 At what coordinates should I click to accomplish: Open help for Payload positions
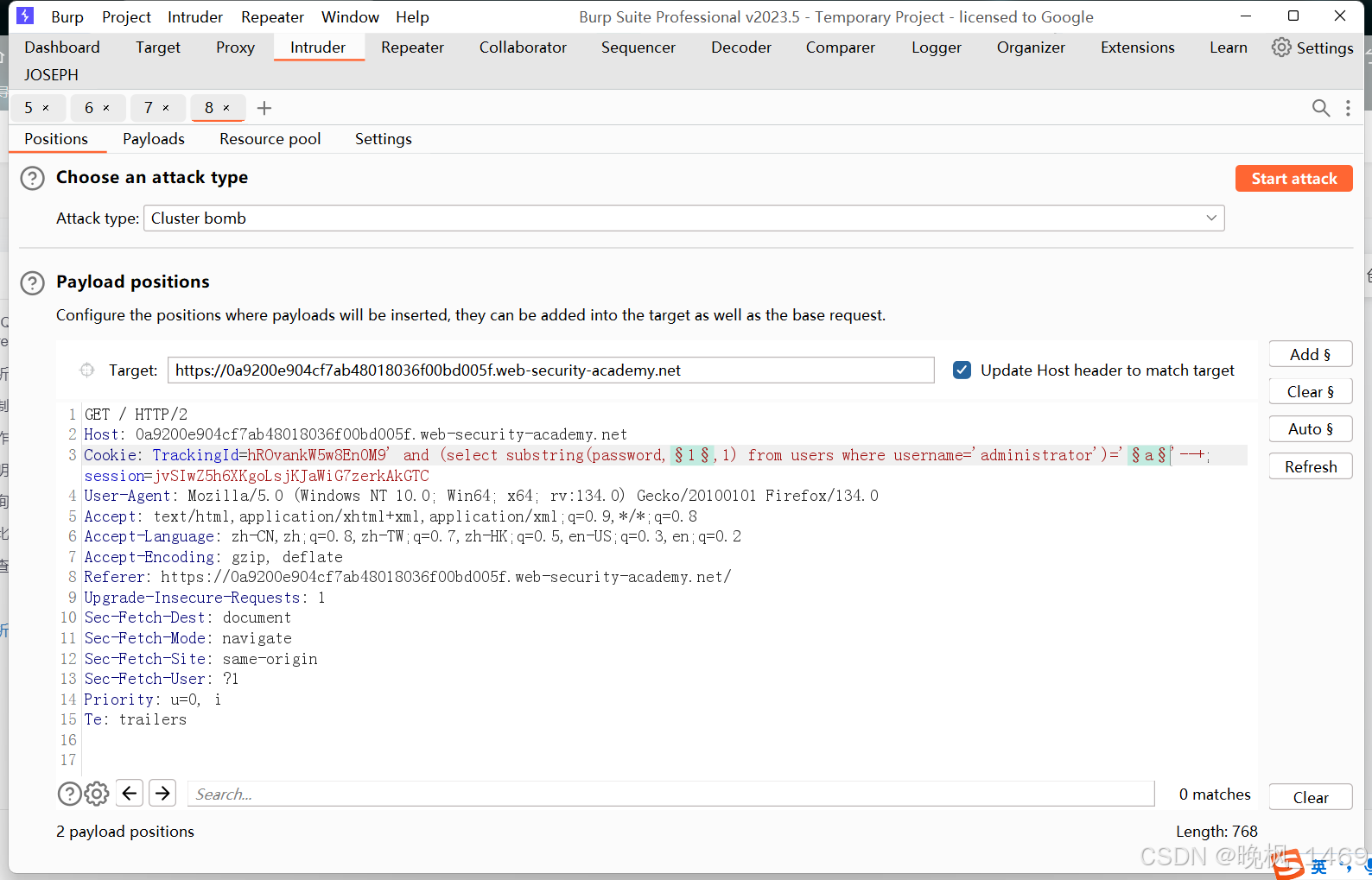tap(32, 283)
